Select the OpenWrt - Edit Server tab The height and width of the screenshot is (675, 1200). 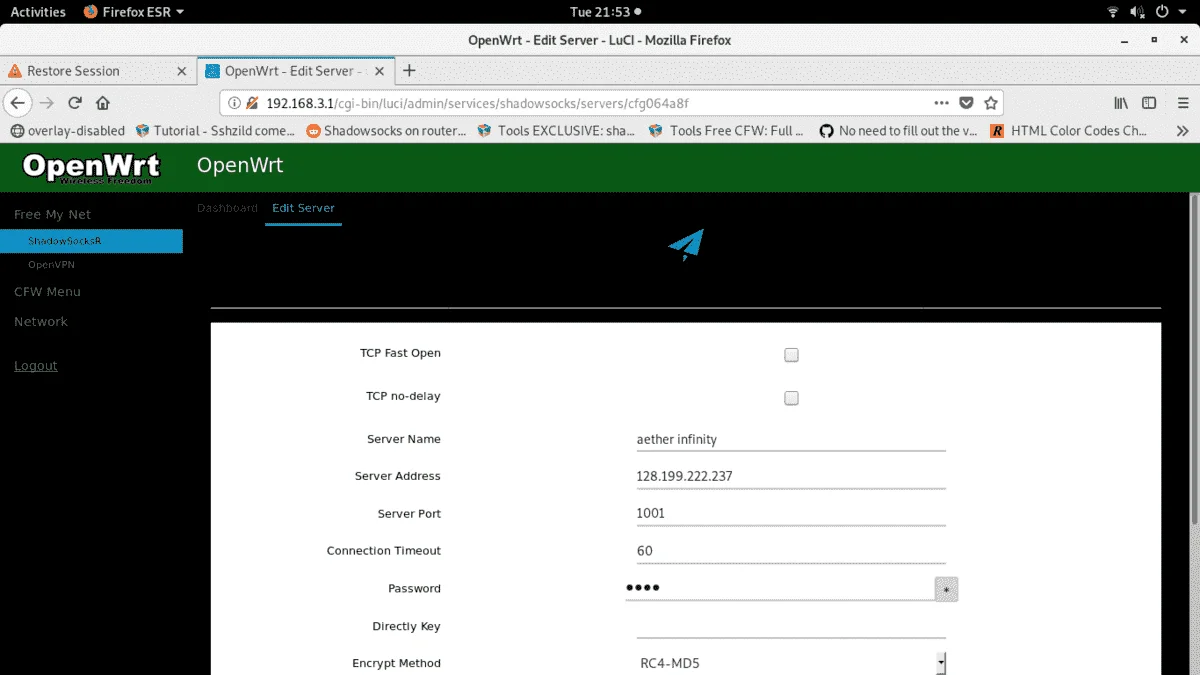pyautogui.click(x=296, y=71)
